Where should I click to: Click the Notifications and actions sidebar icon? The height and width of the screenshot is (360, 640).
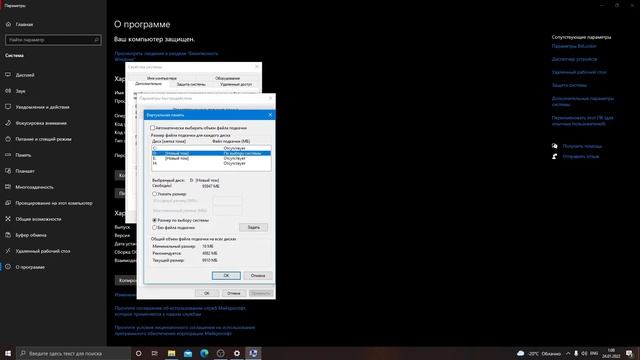coord(8,107)
